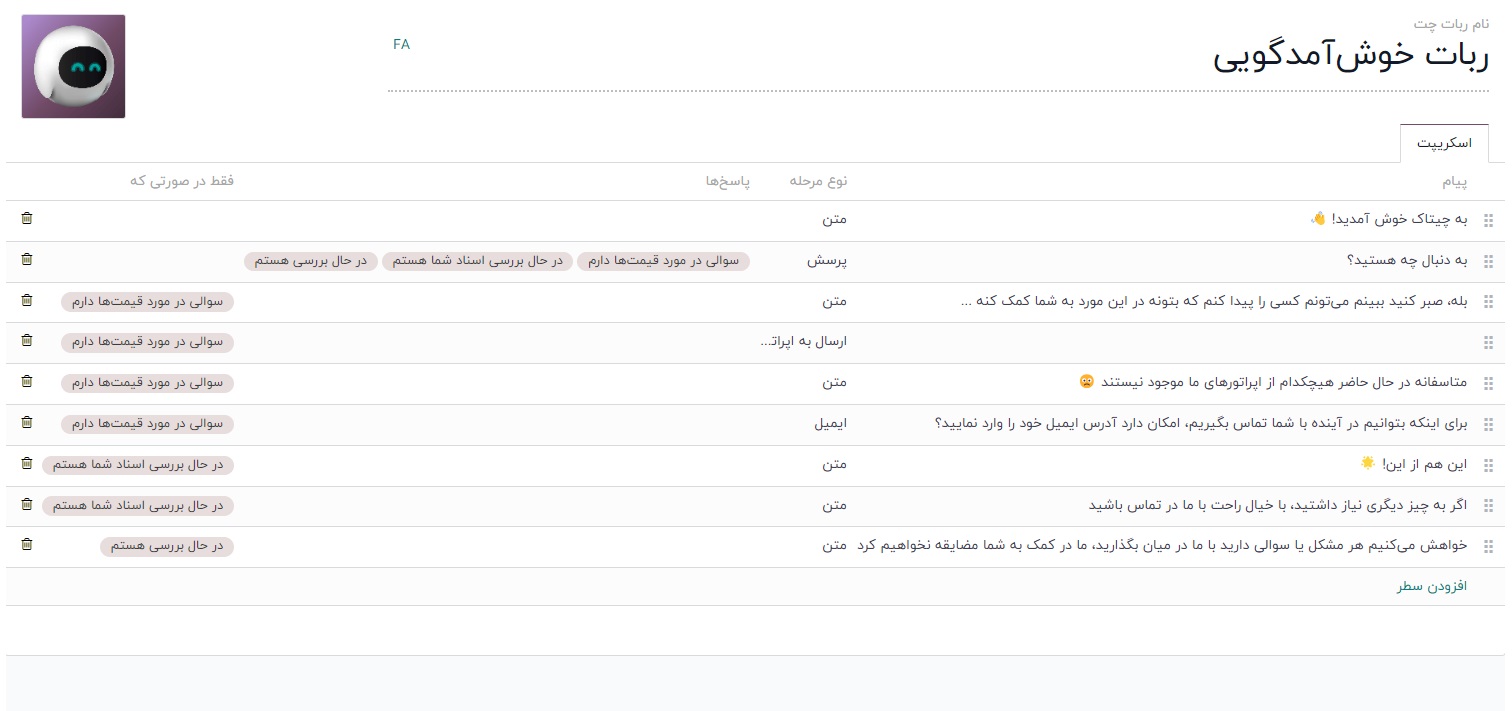1512x711 pixels.
Task: Open the message starting 'بله، صبر کنید ببینم'
Action: tap(1214, 301)
